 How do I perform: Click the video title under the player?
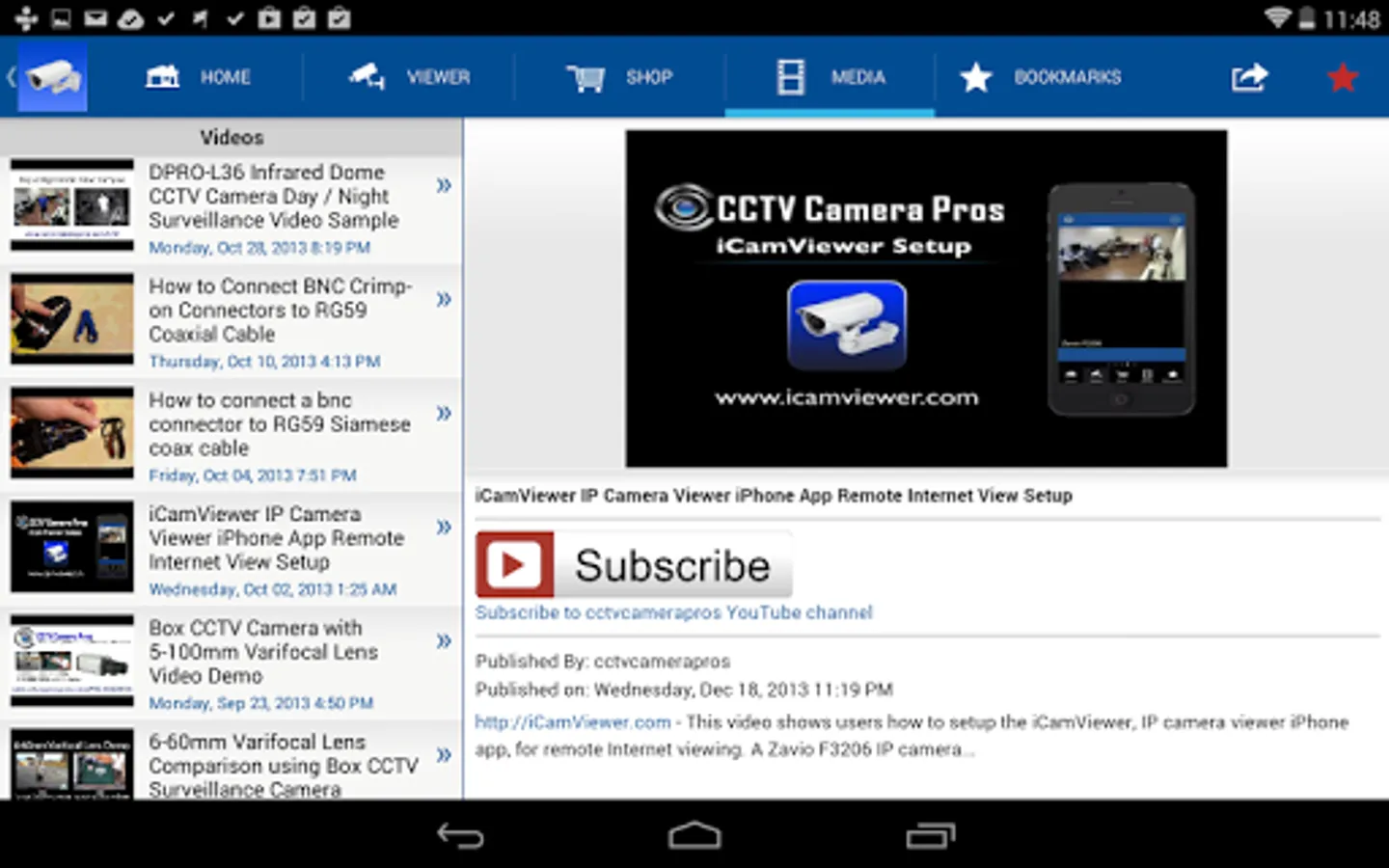[774, 496]
